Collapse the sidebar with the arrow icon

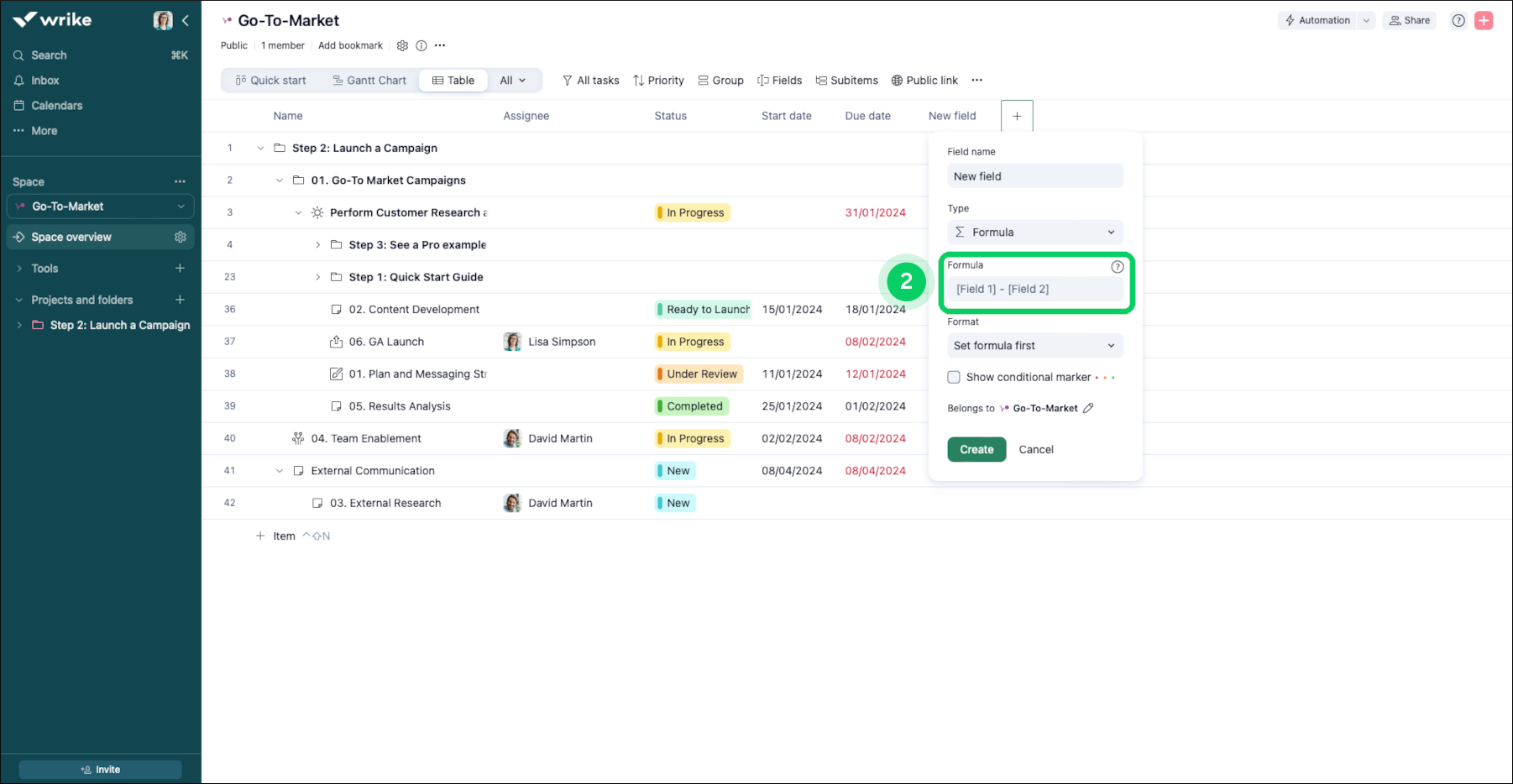186,21
